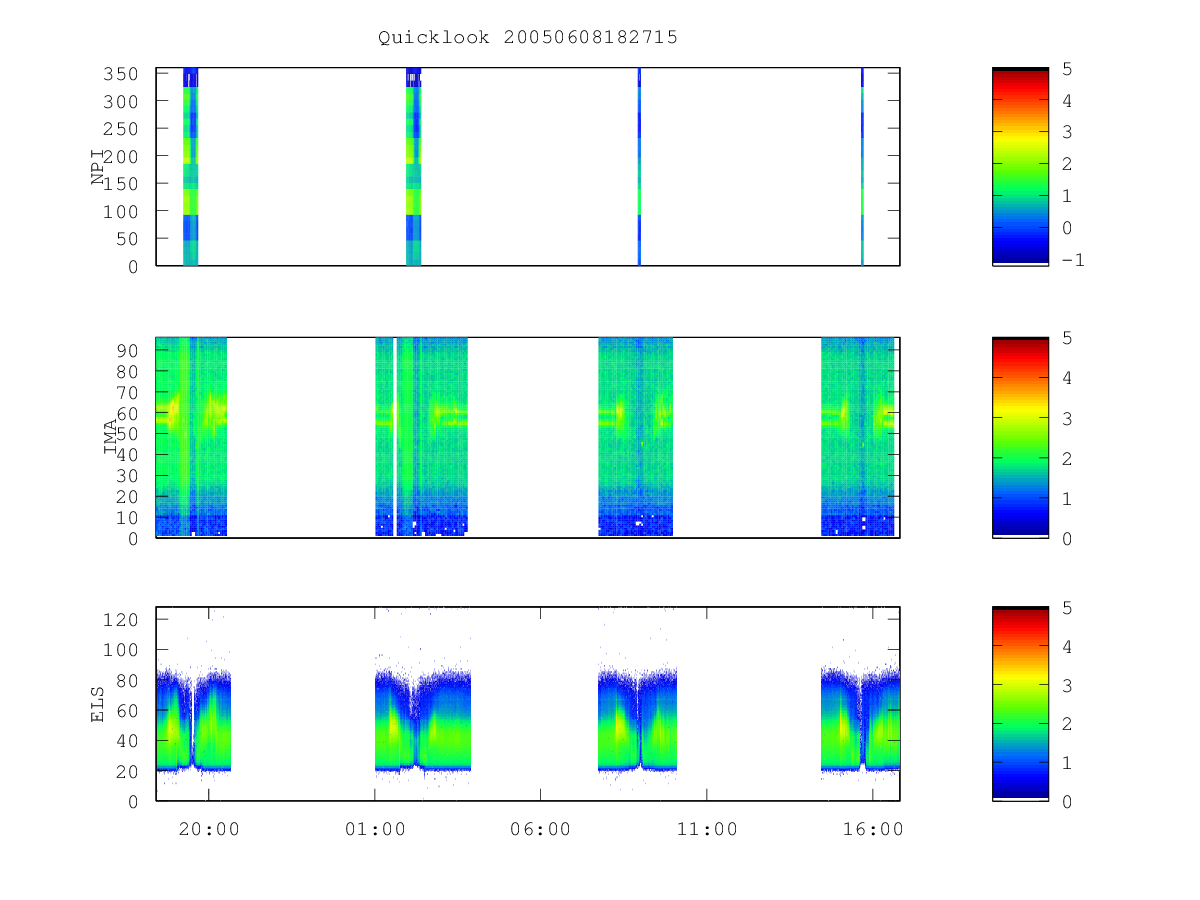Click the 90 tick on IMA axis
The image size is (1200, 900).
(127, 350)
